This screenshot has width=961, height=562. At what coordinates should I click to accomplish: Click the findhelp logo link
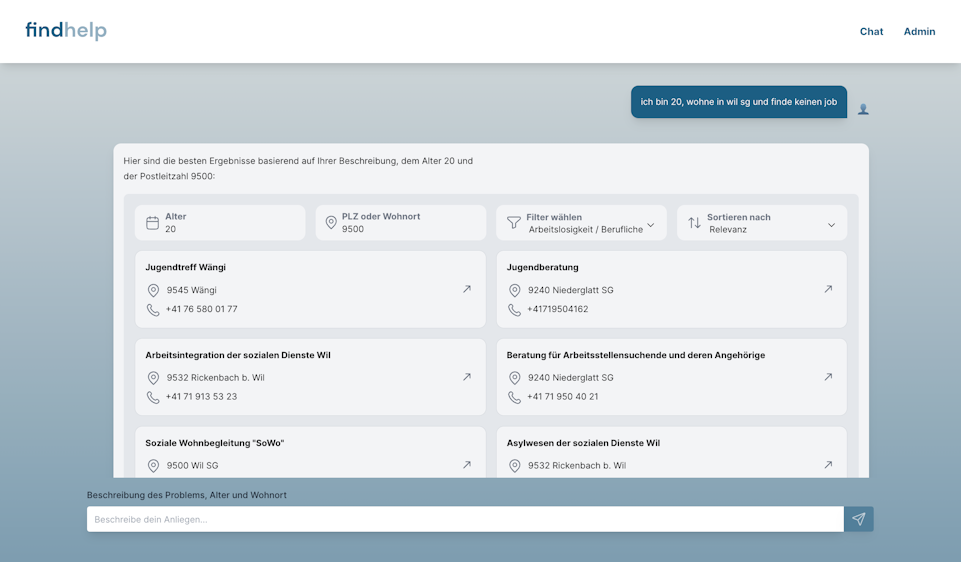coord(66,31)
